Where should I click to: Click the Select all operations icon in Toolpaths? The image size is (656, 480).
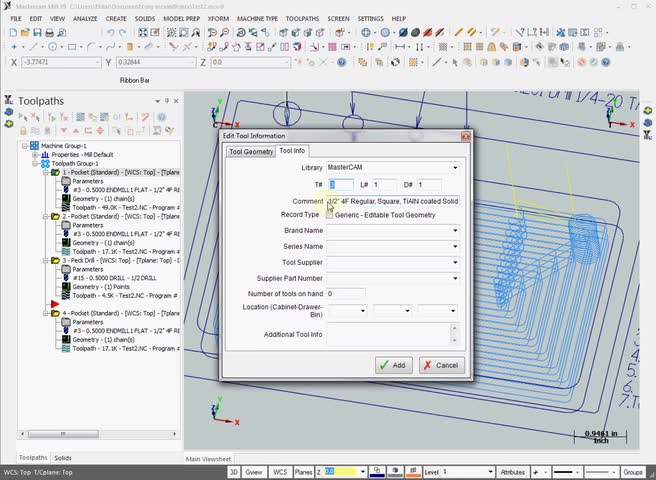click(x=23, y=117)
